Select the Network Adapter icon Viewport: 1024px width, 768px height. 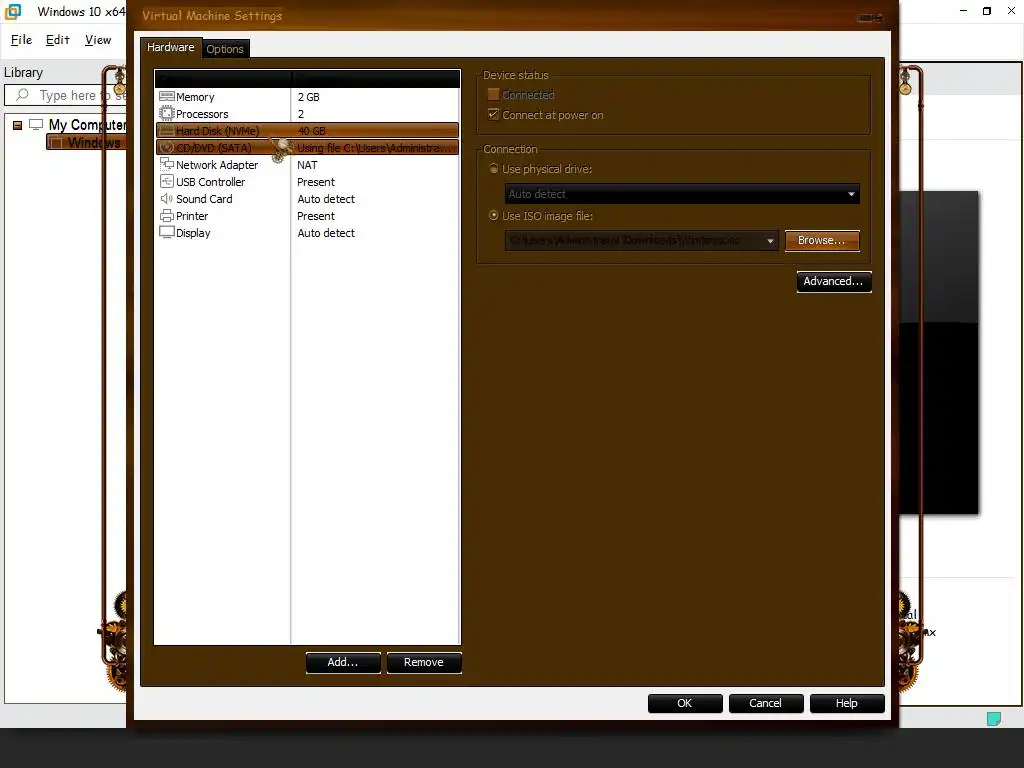pyautogui.click(x=167, y=165)
